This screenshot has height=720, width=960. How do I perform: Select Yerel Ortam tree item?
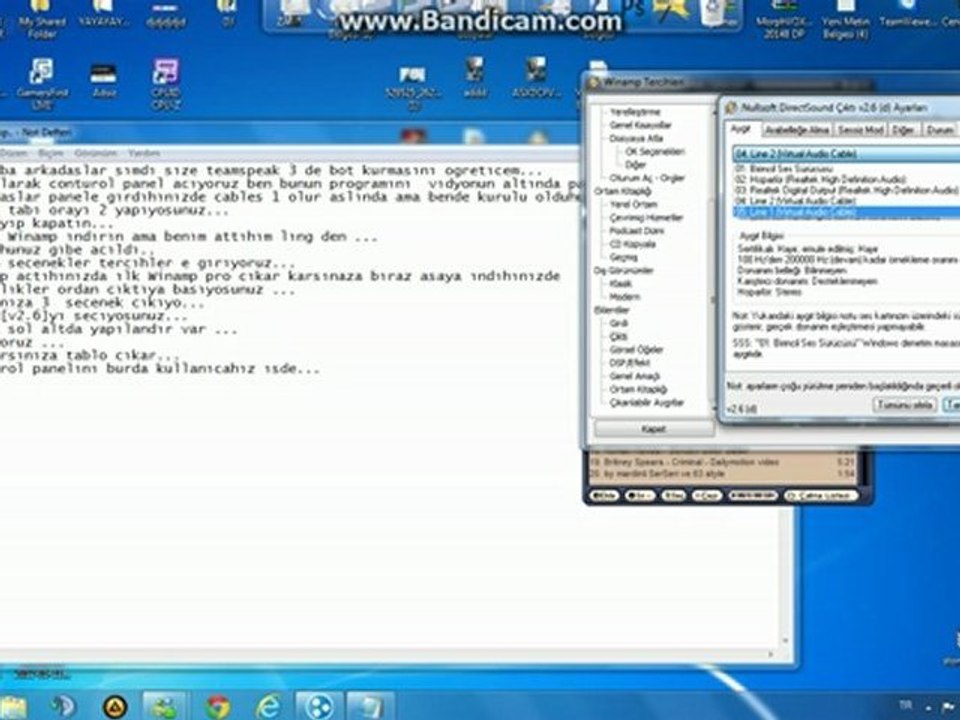633,204
